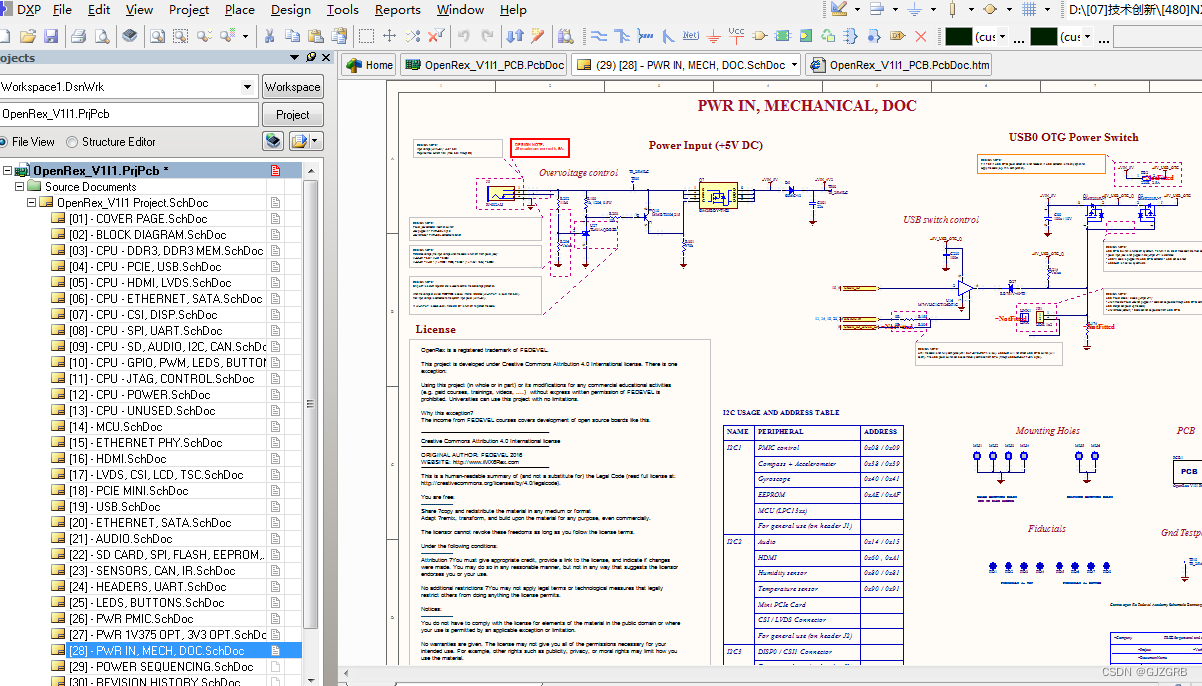Open the PWR IN, MECH, DOC.SchDoc tab dropdown
Viewport: 1202px width, 686px height.
coord(794,64)
